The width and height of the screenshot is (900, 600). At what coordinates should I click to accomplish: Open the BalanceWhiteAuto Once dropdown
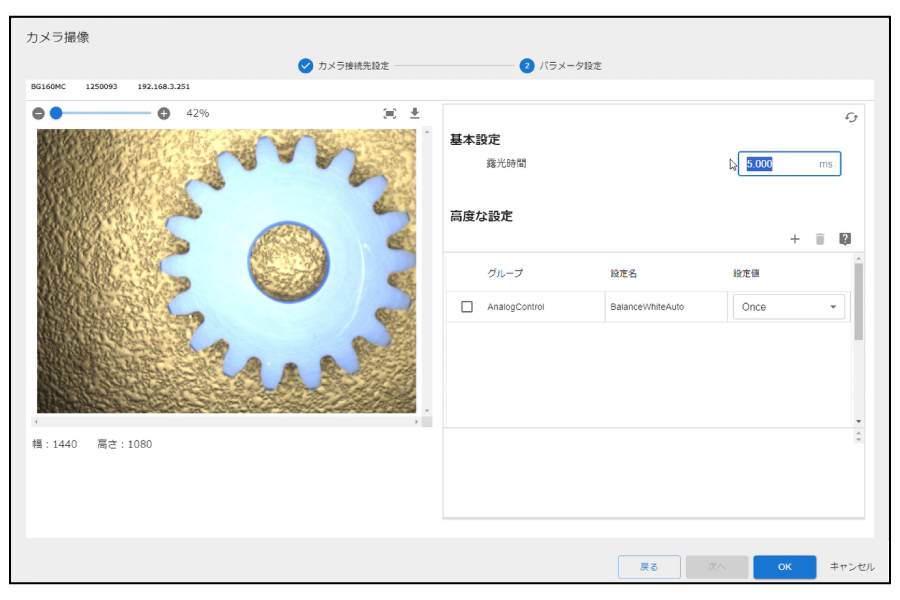[x=789, y=307]
